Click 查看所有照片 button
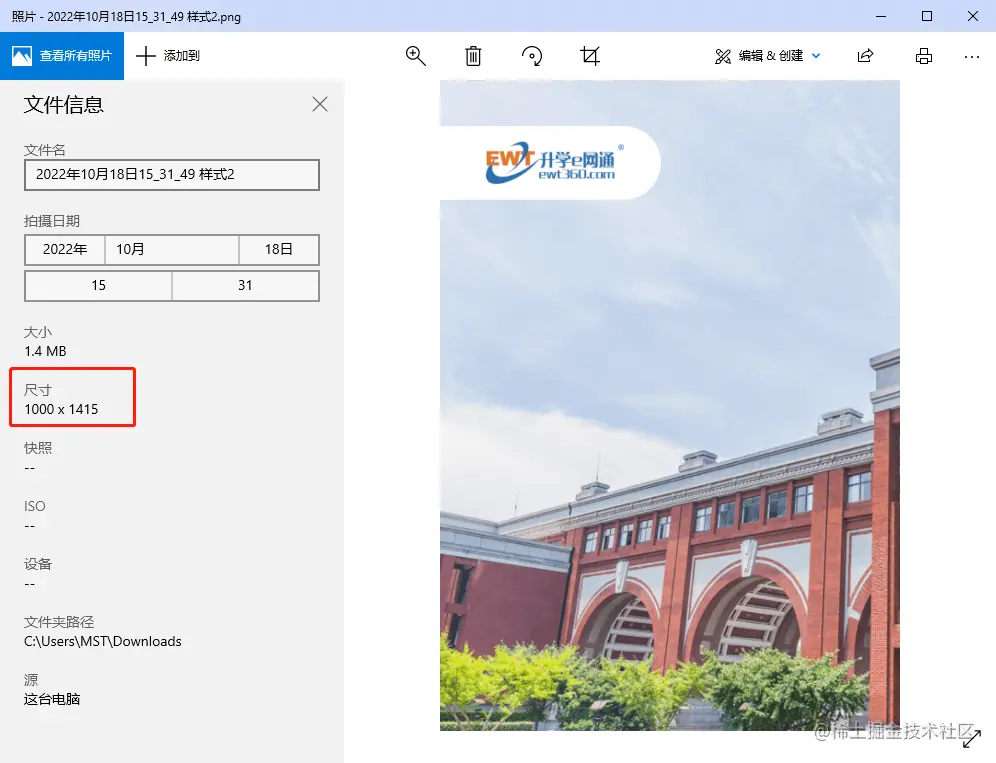996x763 pixels. (x=62, y=56)
